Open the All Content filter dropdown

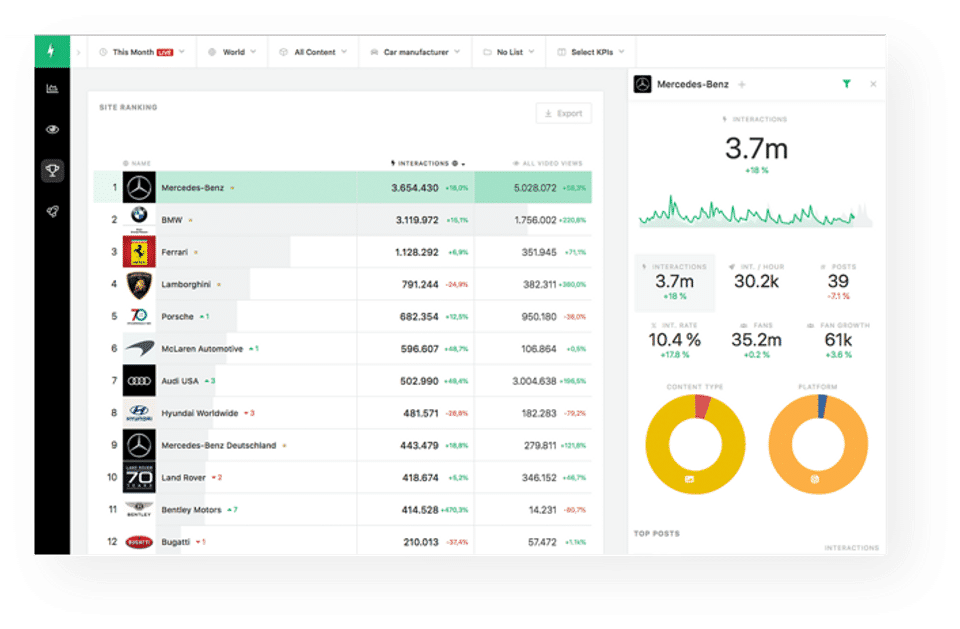pyautogui.click(x=313, y=52)
